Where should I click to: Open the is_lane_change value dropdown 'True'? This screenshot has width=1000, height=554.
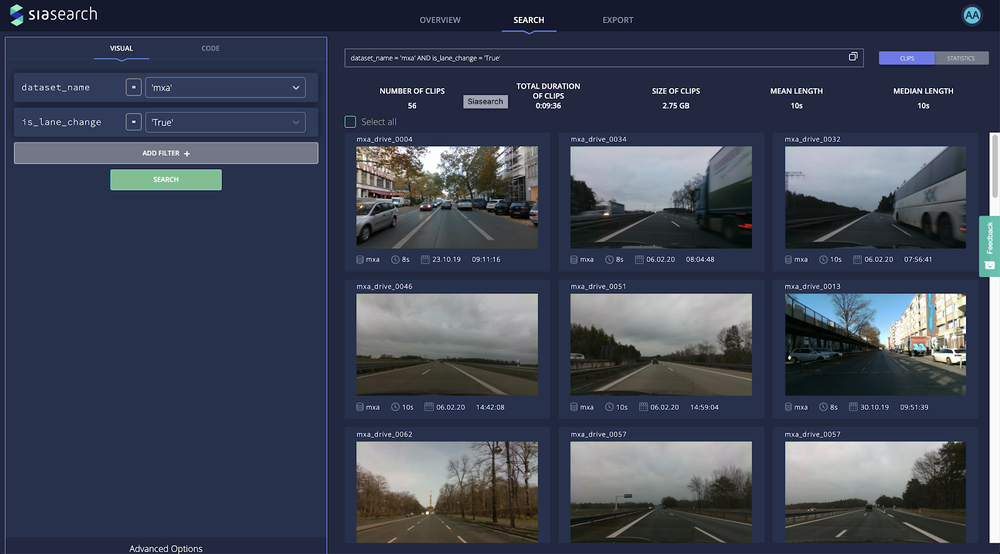pyautogui.click(x=225, y=122)
